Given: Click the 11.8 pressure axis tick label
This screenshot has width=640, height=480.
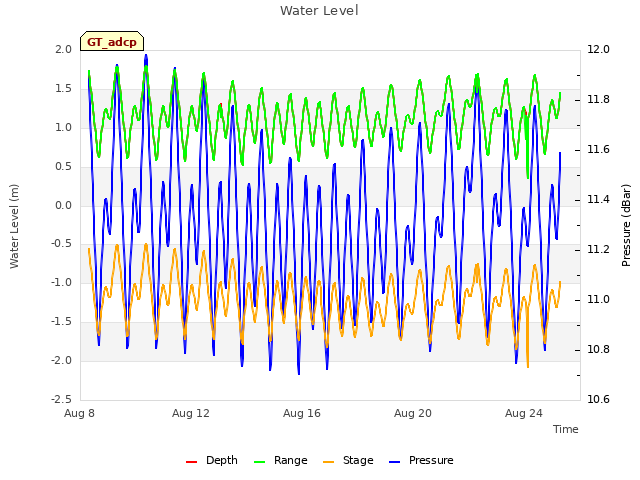Looking at the screenshot, I should 598,100.
